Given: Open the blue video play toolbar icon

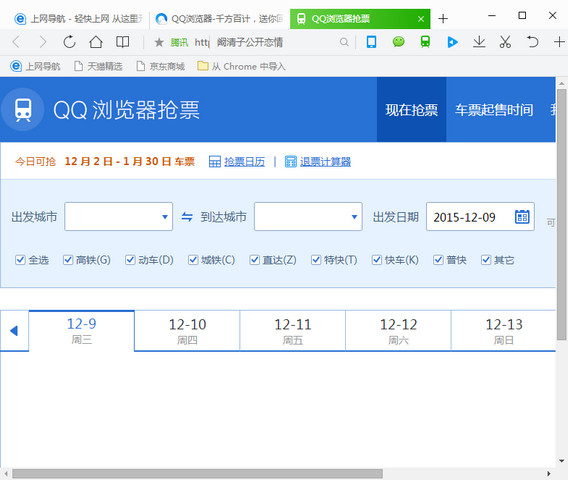Looking at the screenshot, I should pos(452,42).
